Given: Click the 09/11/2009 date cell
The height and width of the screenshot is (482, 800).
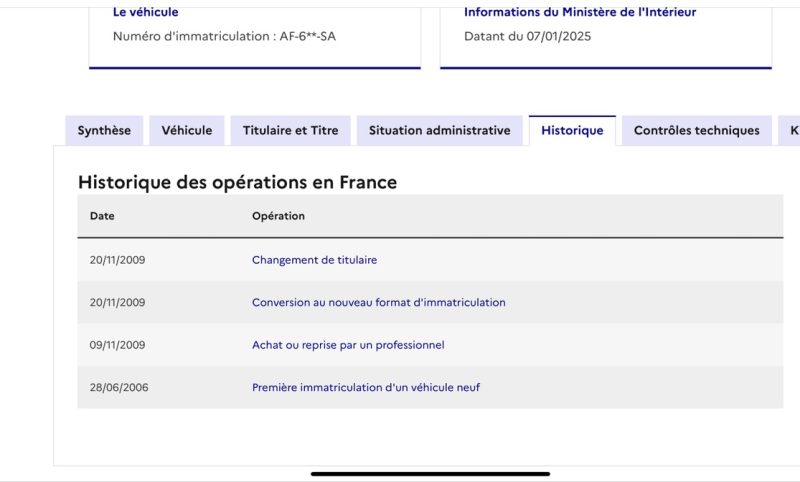Looking at the screenshot, I should (x=118, y=345).
